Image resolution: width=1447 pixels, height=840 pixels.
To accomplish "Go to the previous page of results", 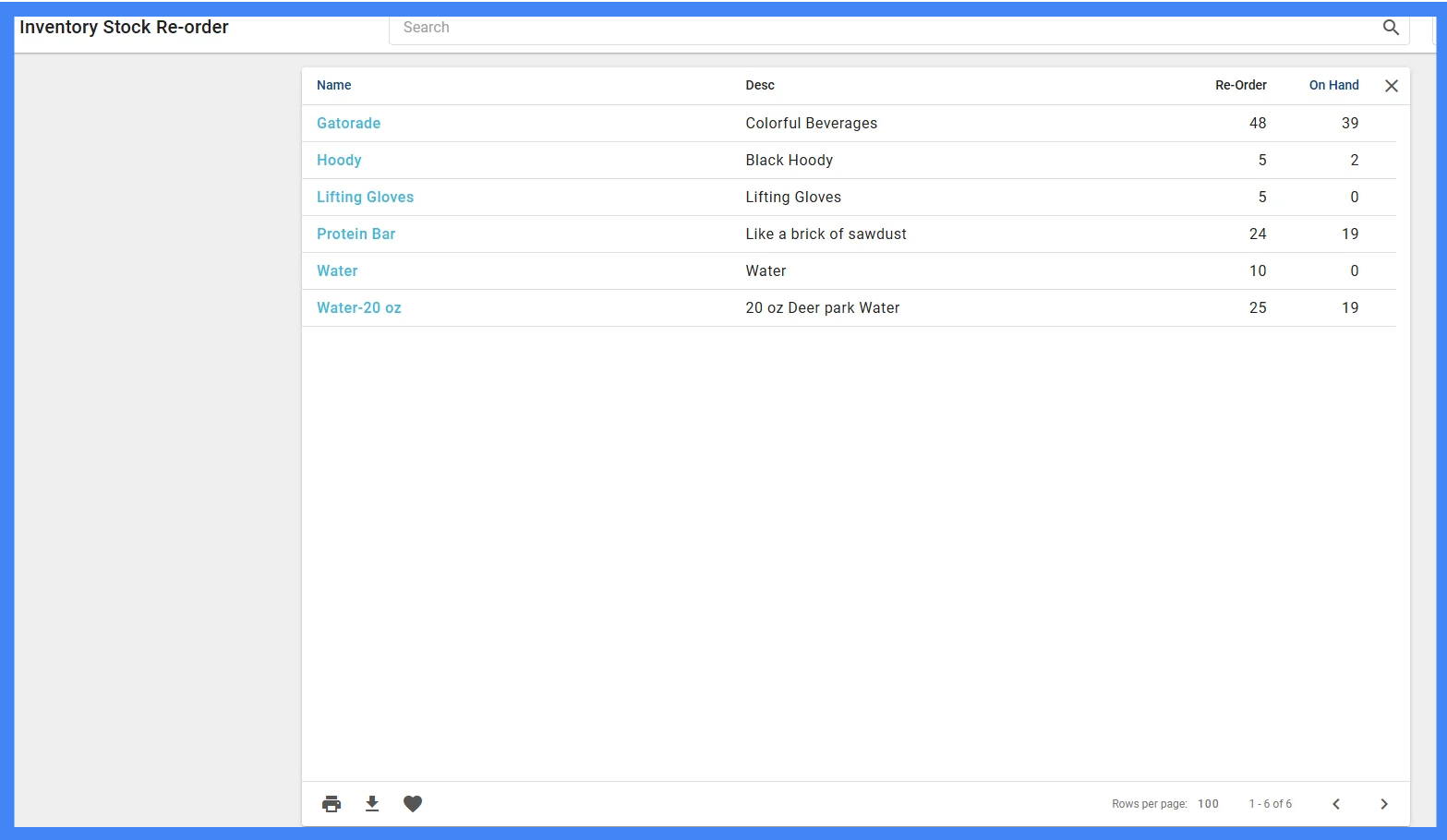I will [1336, 804].
